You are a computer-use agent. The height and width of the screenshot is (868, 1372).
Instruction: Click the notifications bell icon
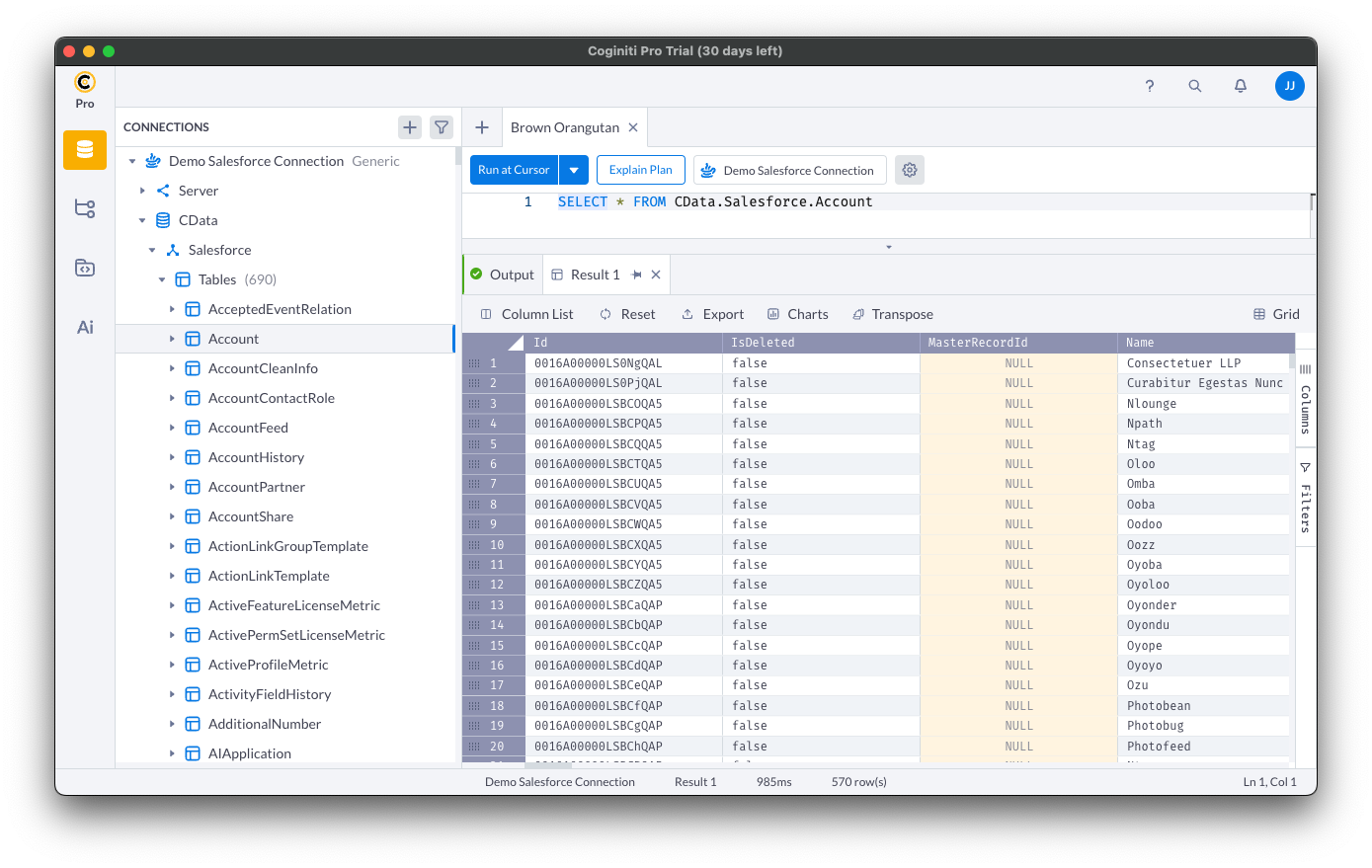click(x=1241, y=86)
